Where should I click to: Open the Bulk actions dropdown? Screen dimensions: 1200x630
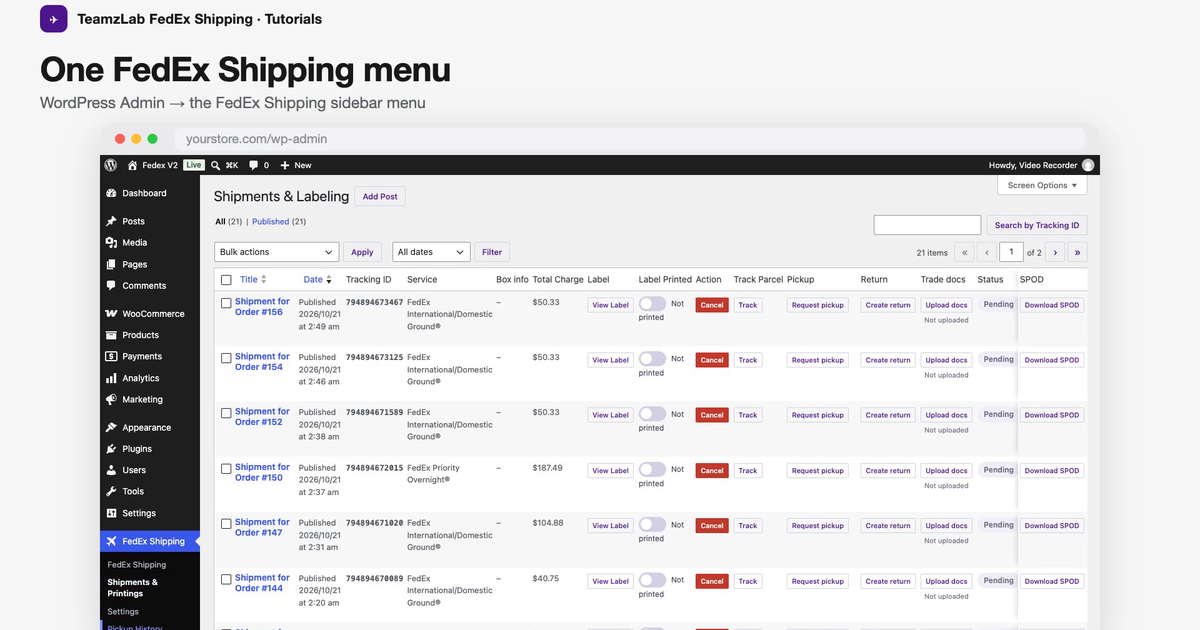point(277,252)
